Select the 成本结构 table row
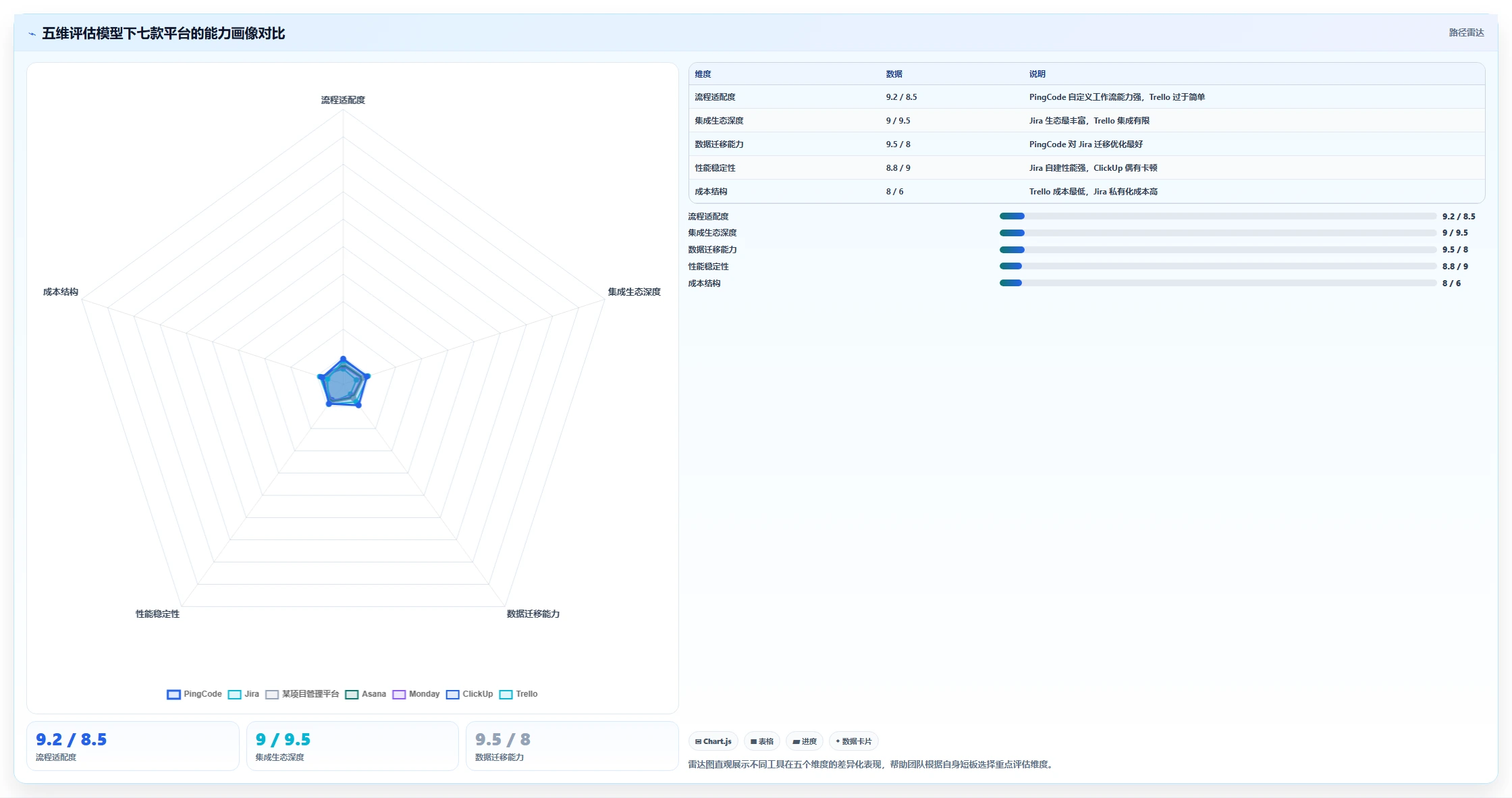 1087,192
